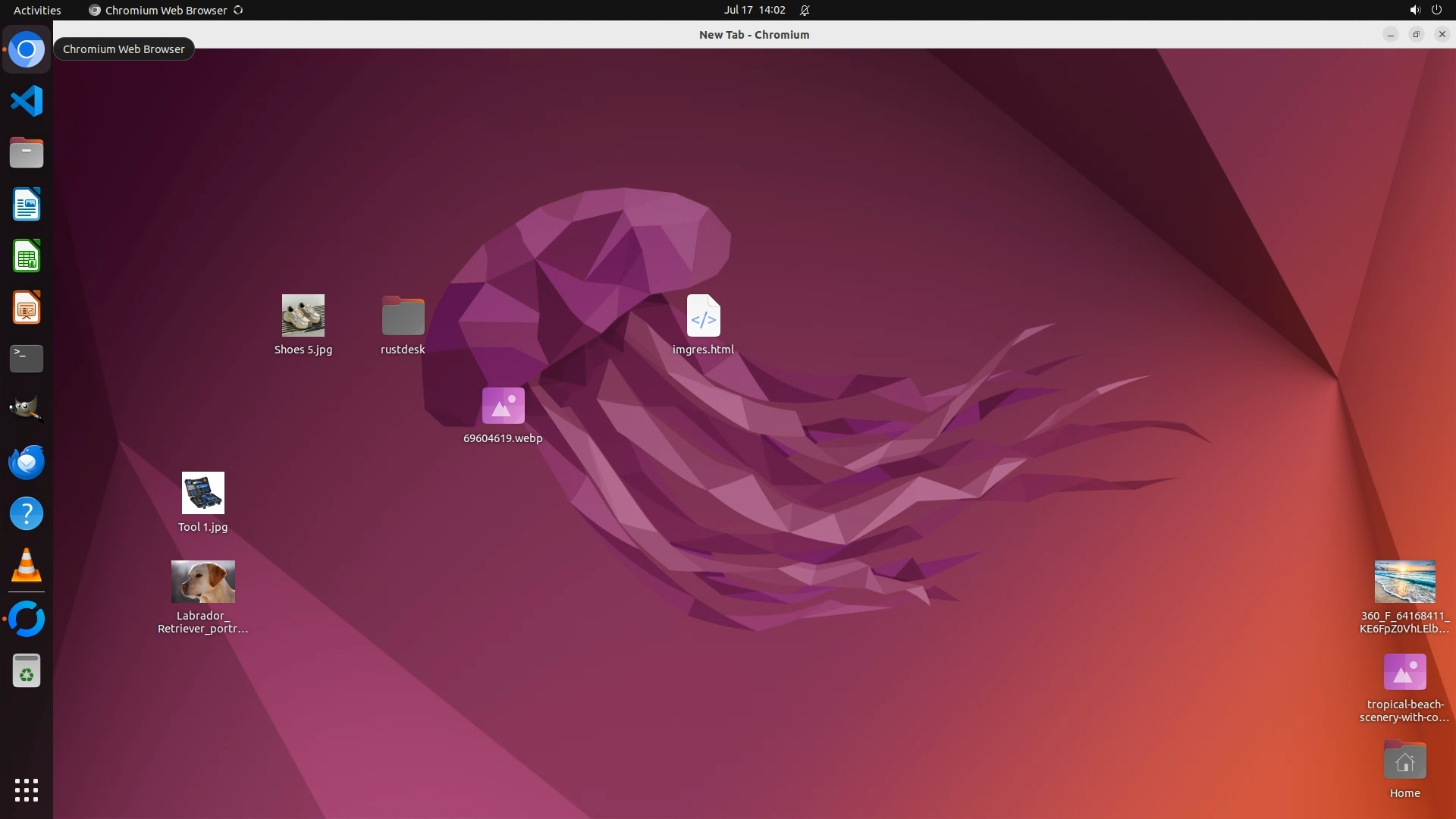Launch LibreOffice Impress from dock
Image resolution: width=1456 pixels, height=819 pixels.
(x=27, y=308)
